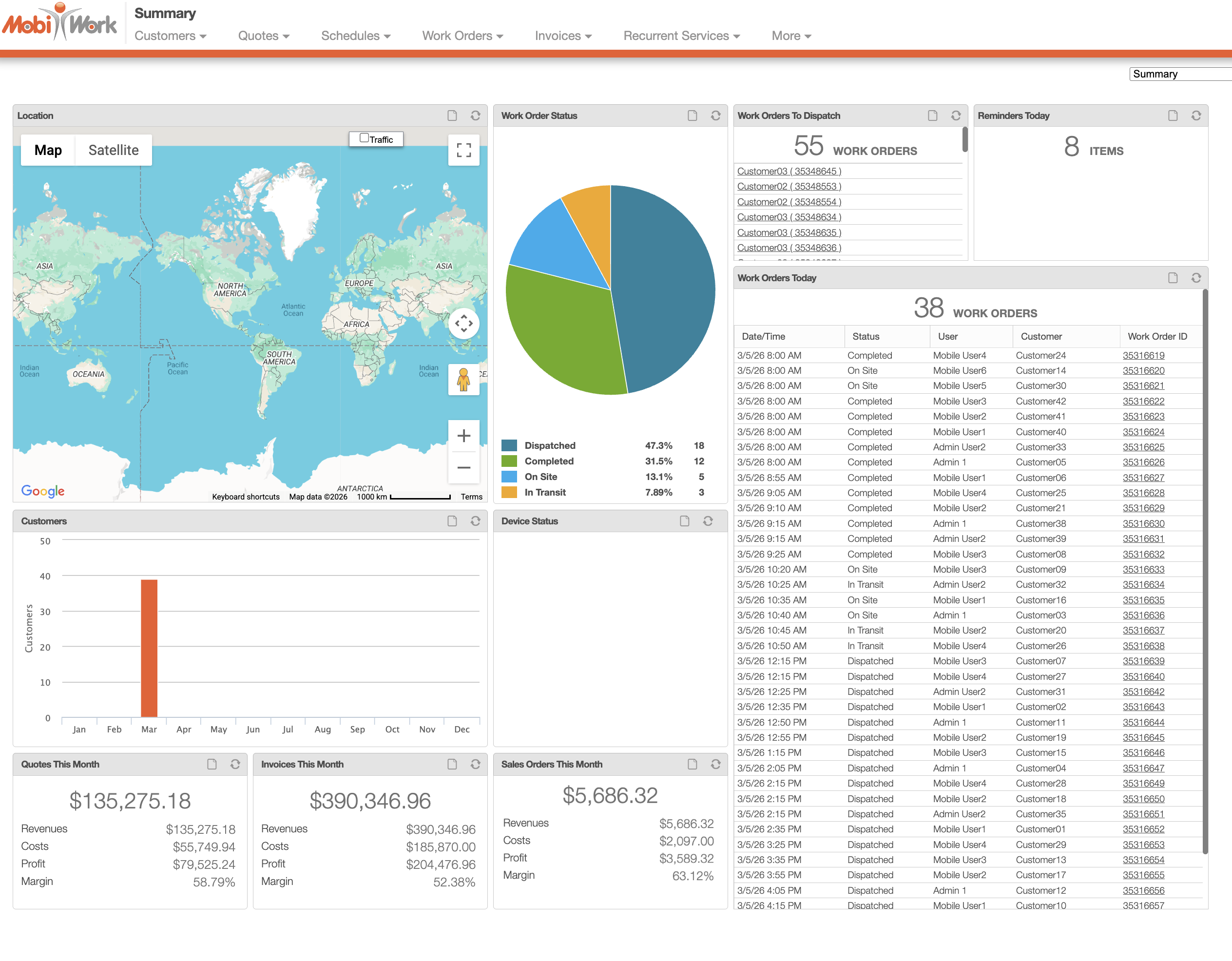Viewport: 1232px width, 961px height.
Task: Refresh the Invoices This Month panel
Action: [476, 764]
